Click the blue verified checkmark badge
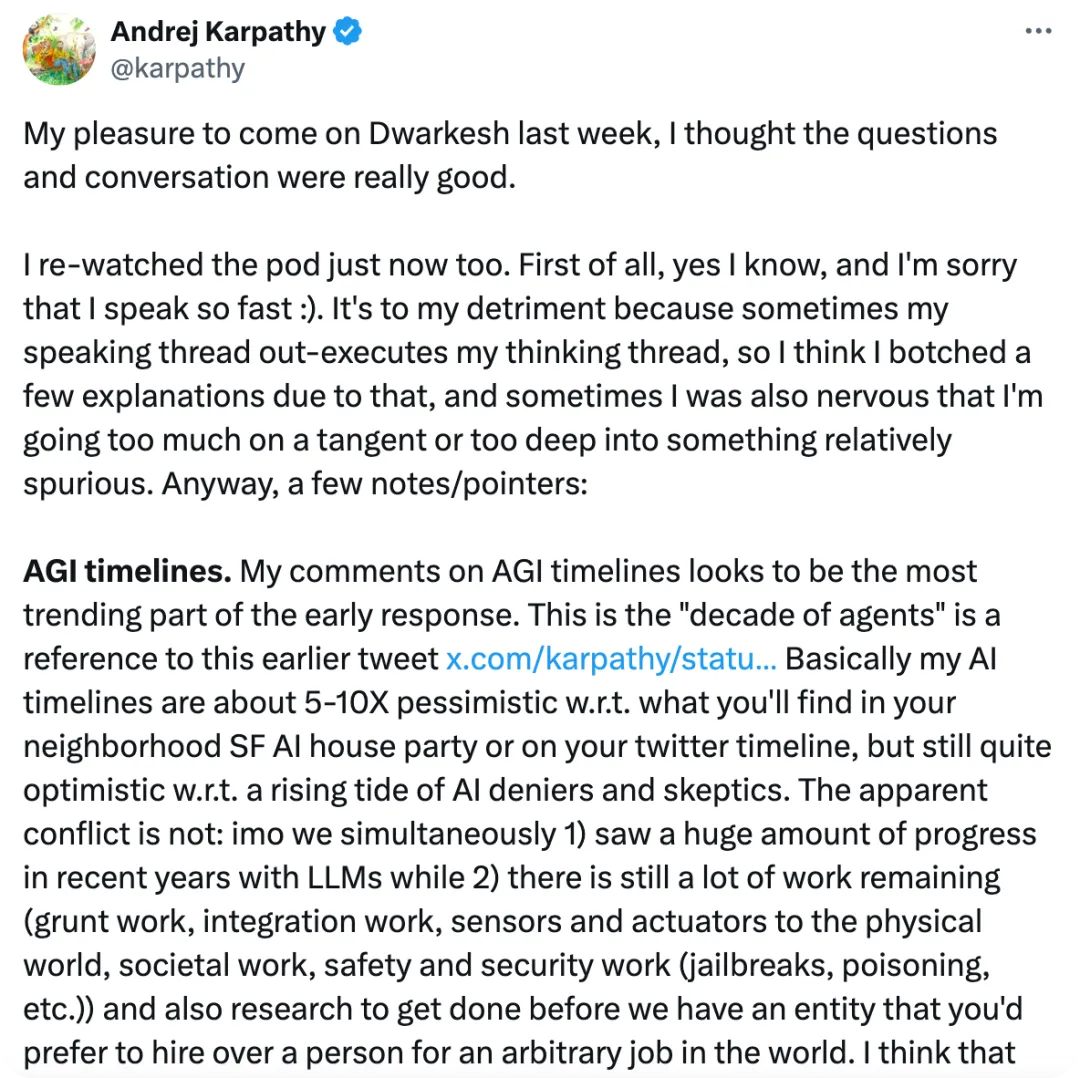The image size is (1080, 1078). coord(348,32)
